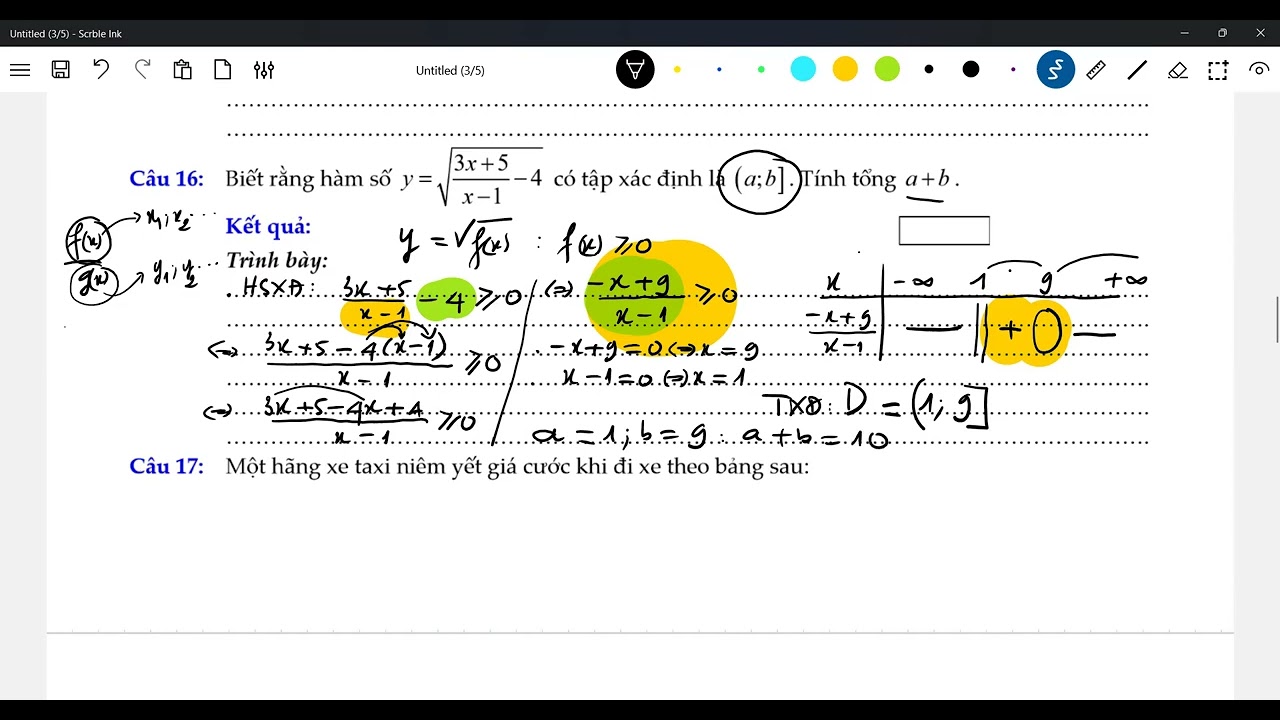Click the Câu 17 heading
1280x720 pixels.
click(x=166, y=466)
